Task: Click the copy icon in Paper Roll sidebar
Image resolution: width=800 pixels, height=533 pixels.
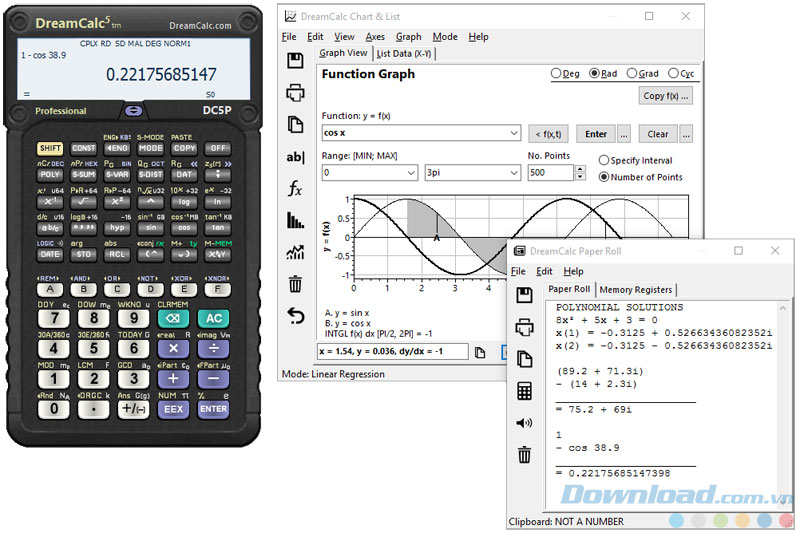Action: click(x=524, y=359)
